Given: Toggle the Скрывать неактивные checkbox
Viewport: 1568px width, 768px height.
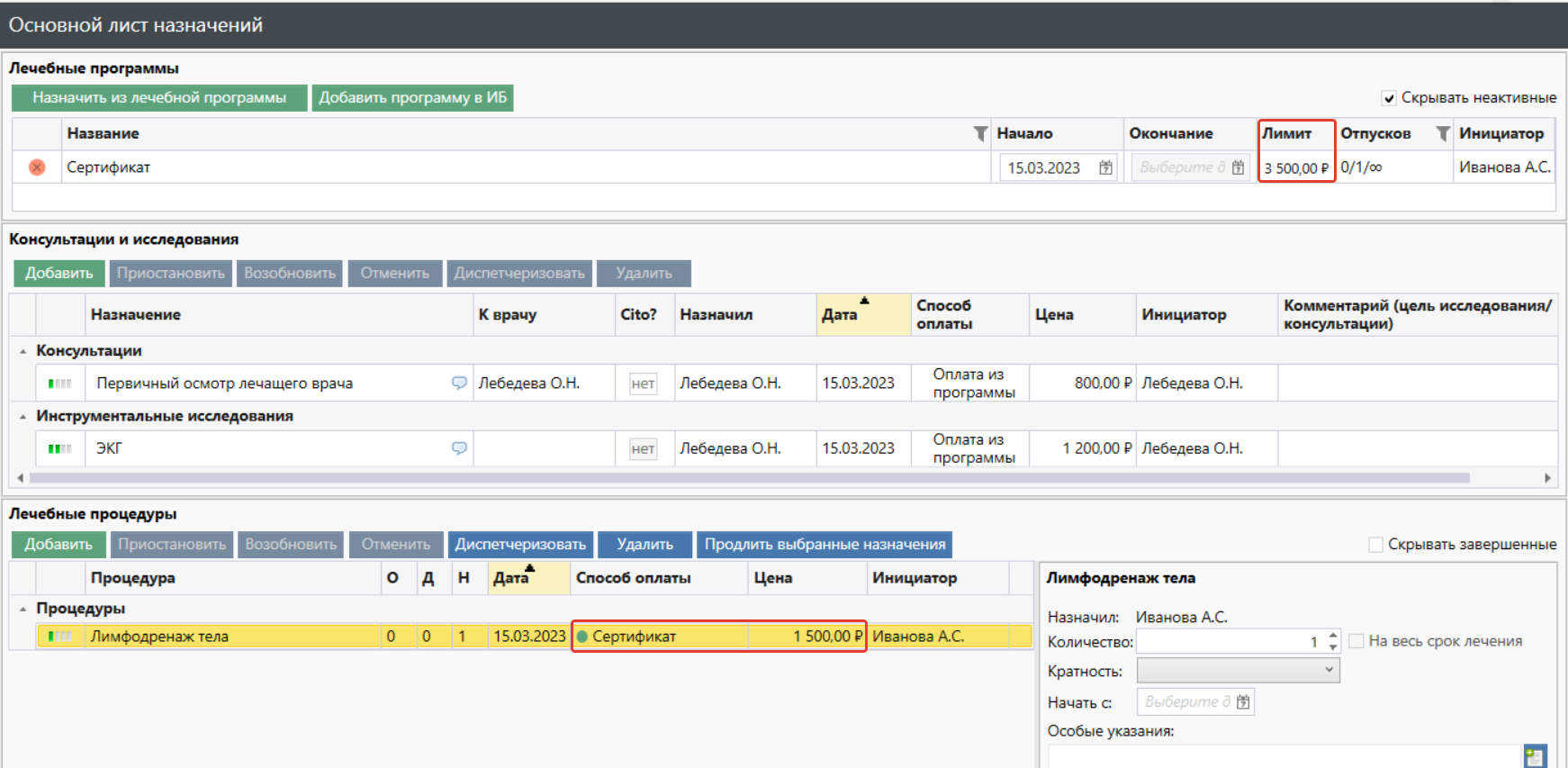Looking at the screenshot, I should pyautogui.click(x=1389, y=98).
